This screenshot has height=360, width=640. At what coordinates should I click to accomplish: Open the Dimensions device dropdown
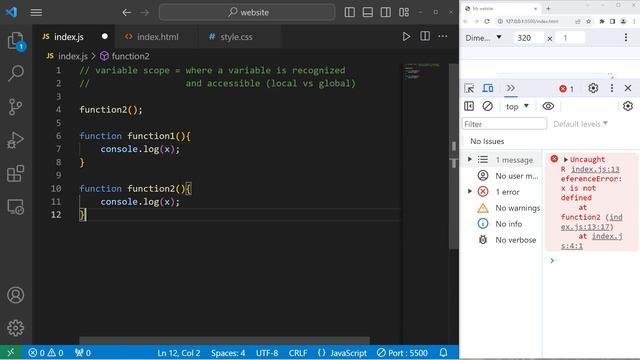pos(484,38)
